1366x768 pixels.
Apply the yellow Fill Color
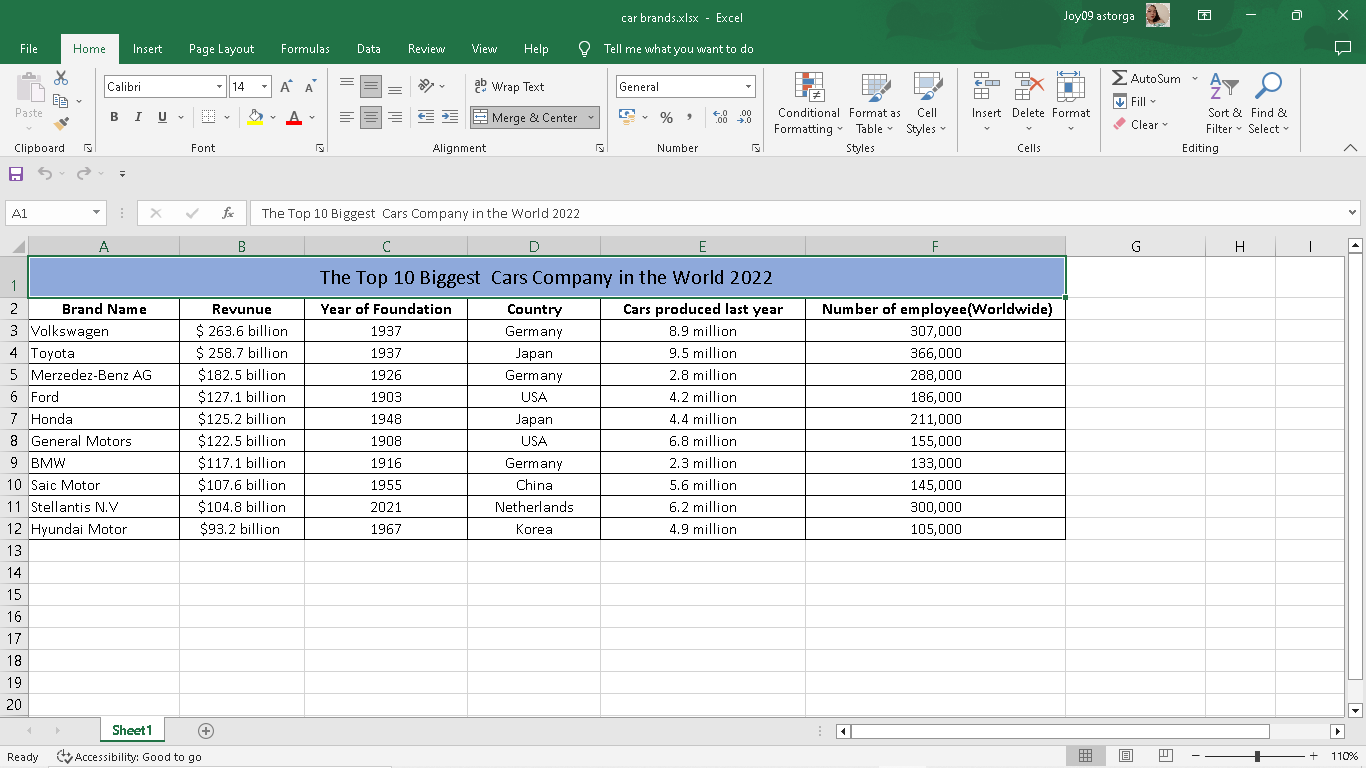(256, 117)
